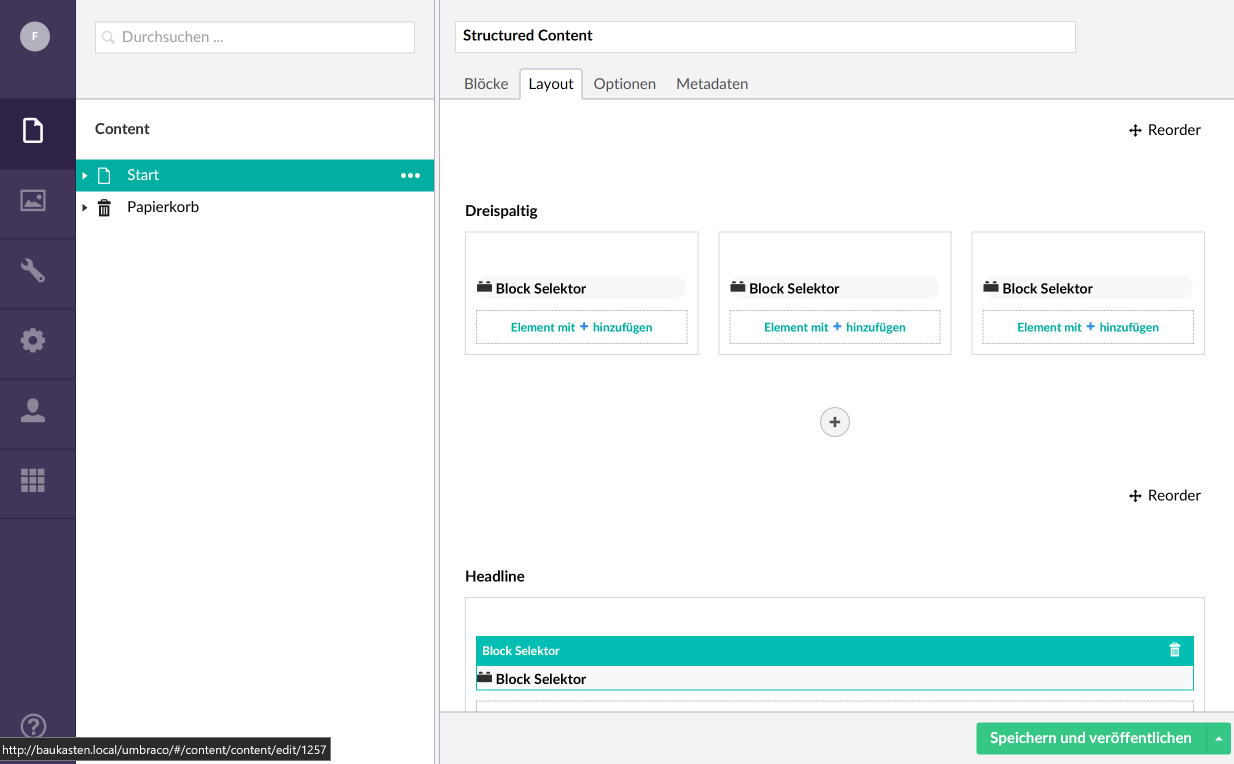Image resolution: width=1234 pixels, height=764 pixels.
Task: Add element in the first Dreispaltig column
Action: click(581, 327)
